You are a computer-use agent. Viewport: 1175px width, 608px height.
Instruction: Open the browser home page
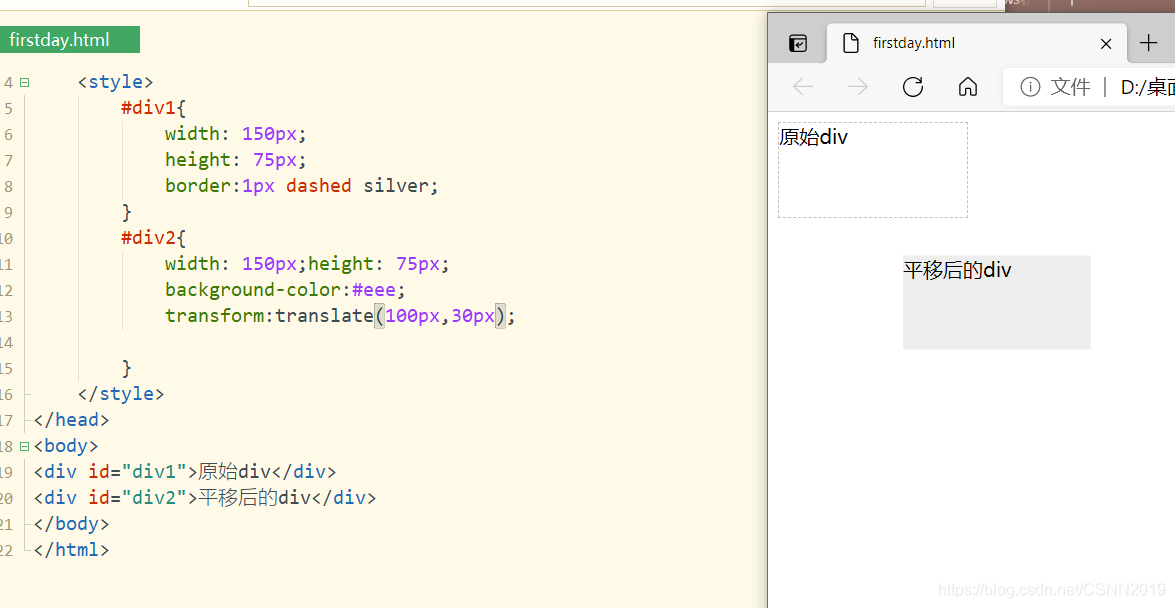(x=968, y=87)
